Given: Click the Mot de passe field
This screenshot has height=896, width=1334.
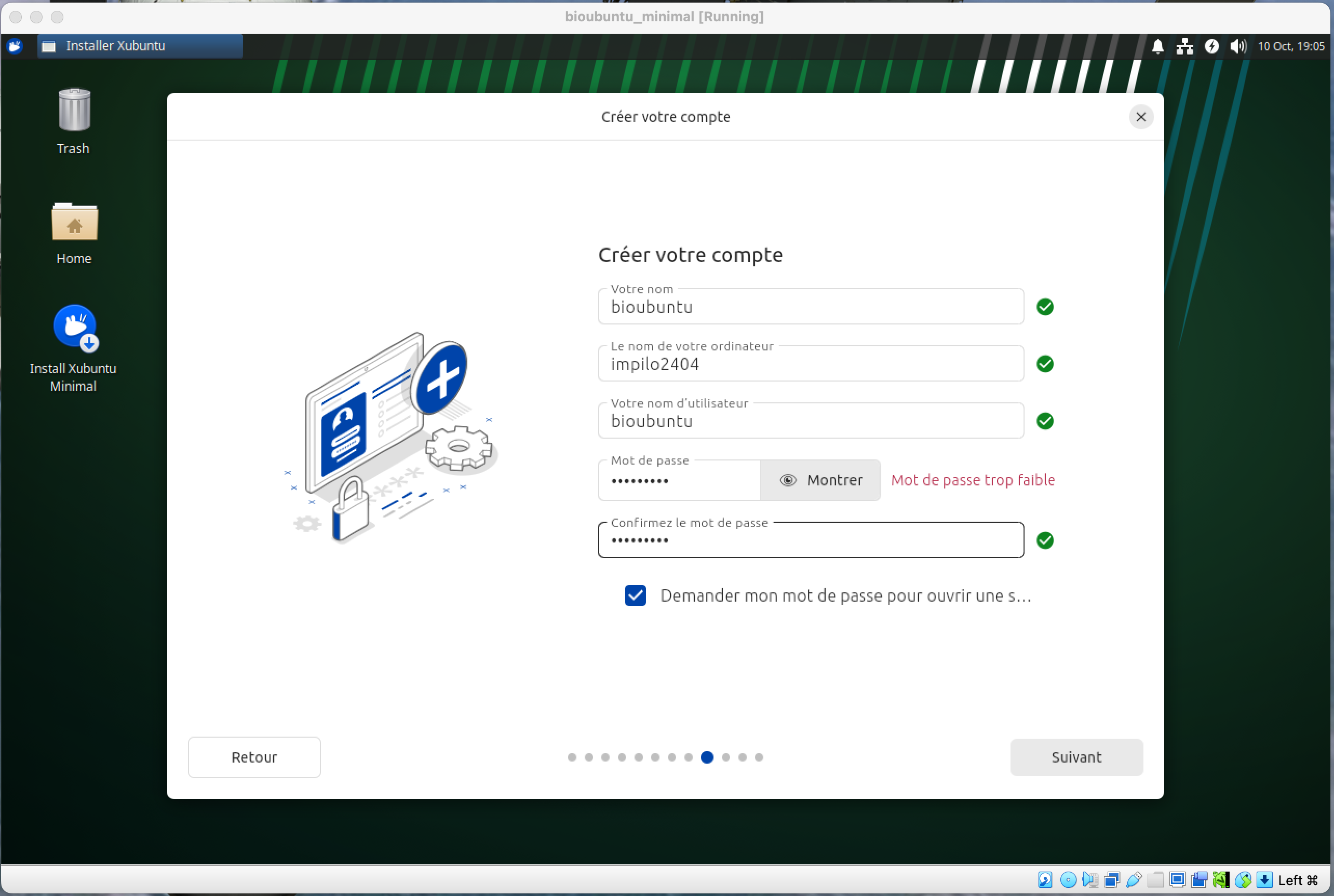Looking at the screenshot, I should coord(679,481).
